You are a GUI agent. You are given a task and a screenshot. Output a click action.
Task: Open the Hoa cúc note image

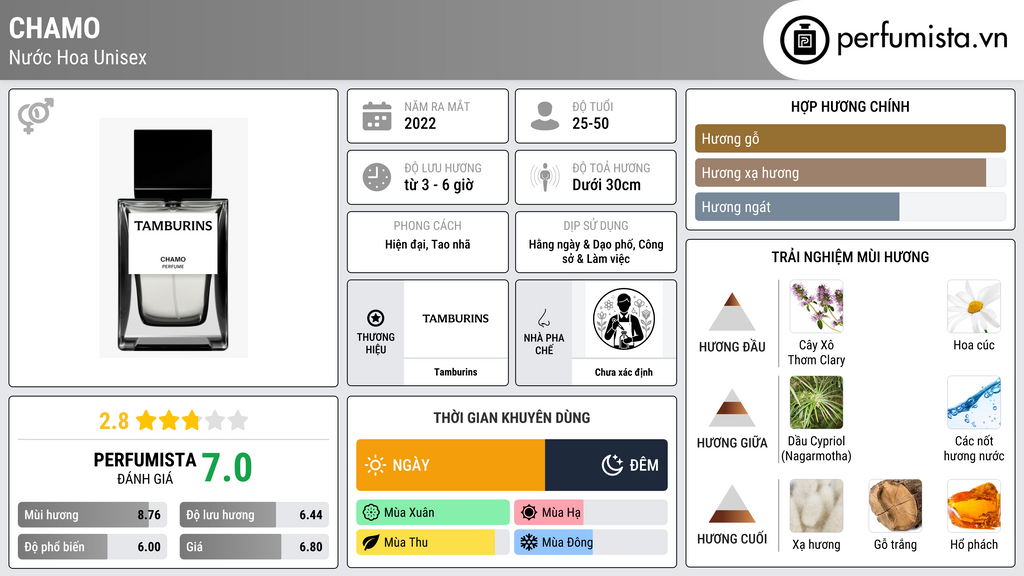pyautogui.click(x=974, y=307)
